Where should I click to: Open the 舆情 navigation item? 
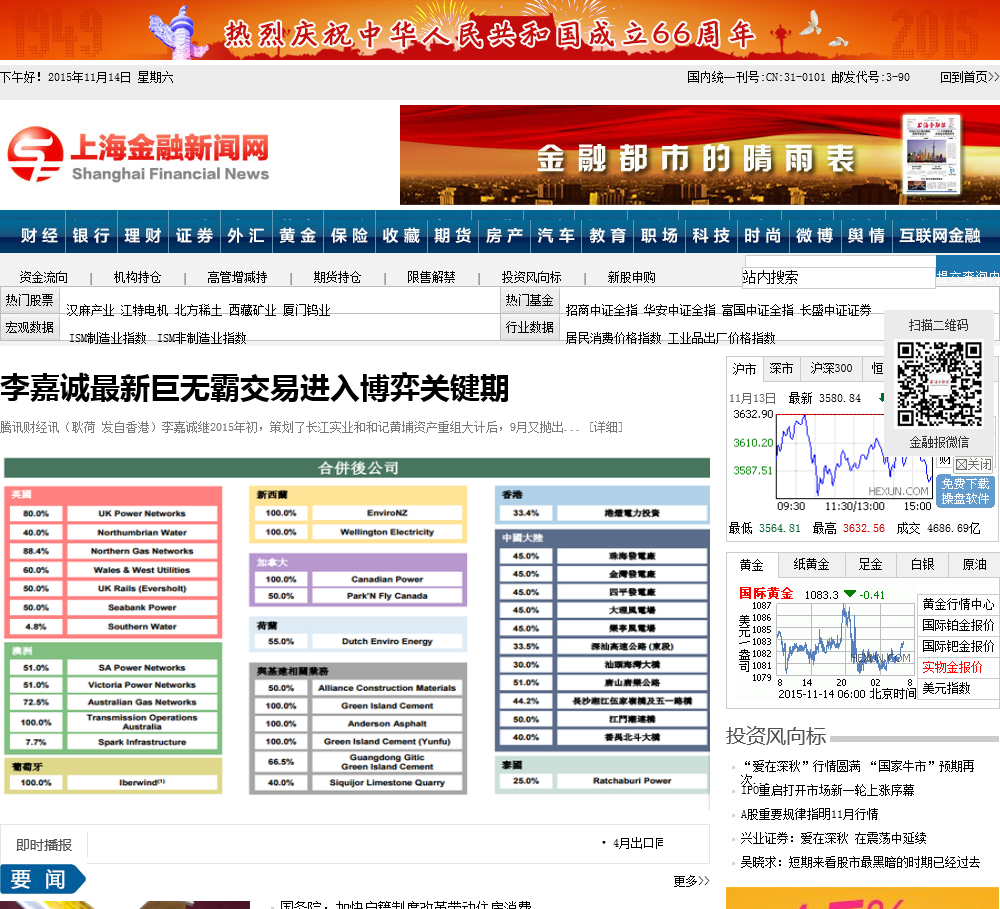pos(865,235)
